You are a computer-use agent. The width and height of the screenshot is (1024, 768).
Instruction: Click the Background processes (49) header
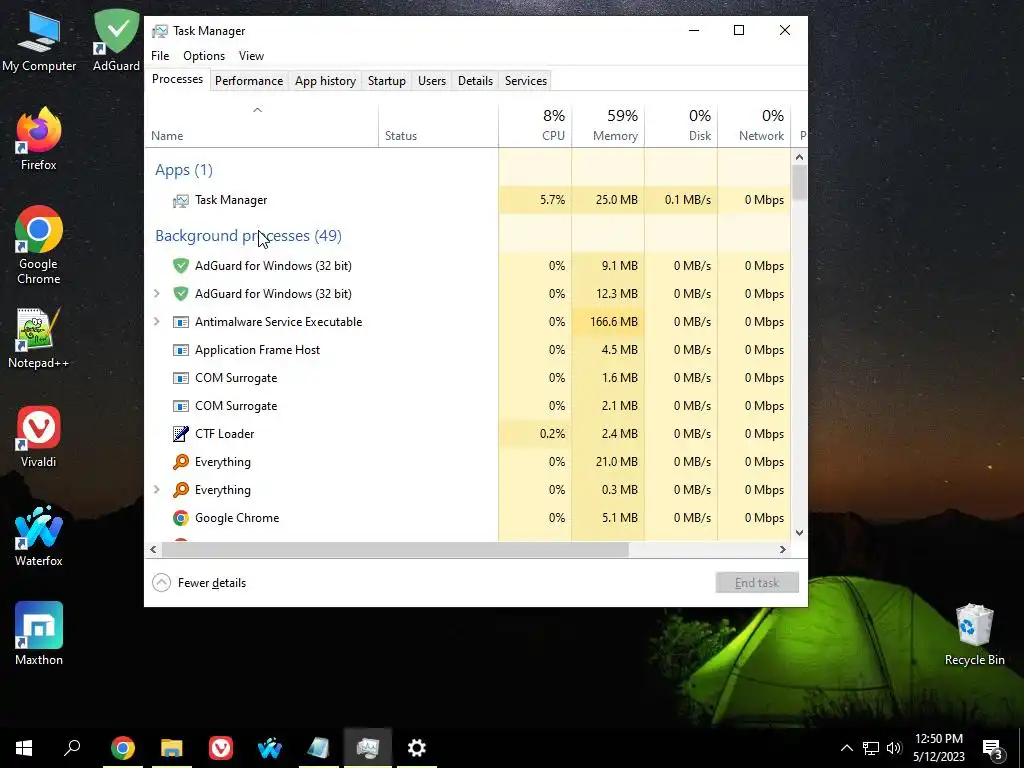248,236
